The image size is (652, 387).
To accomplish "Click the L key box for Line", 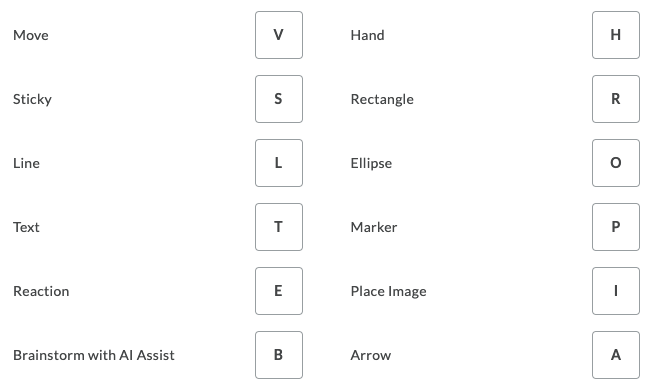I will 279,163.
